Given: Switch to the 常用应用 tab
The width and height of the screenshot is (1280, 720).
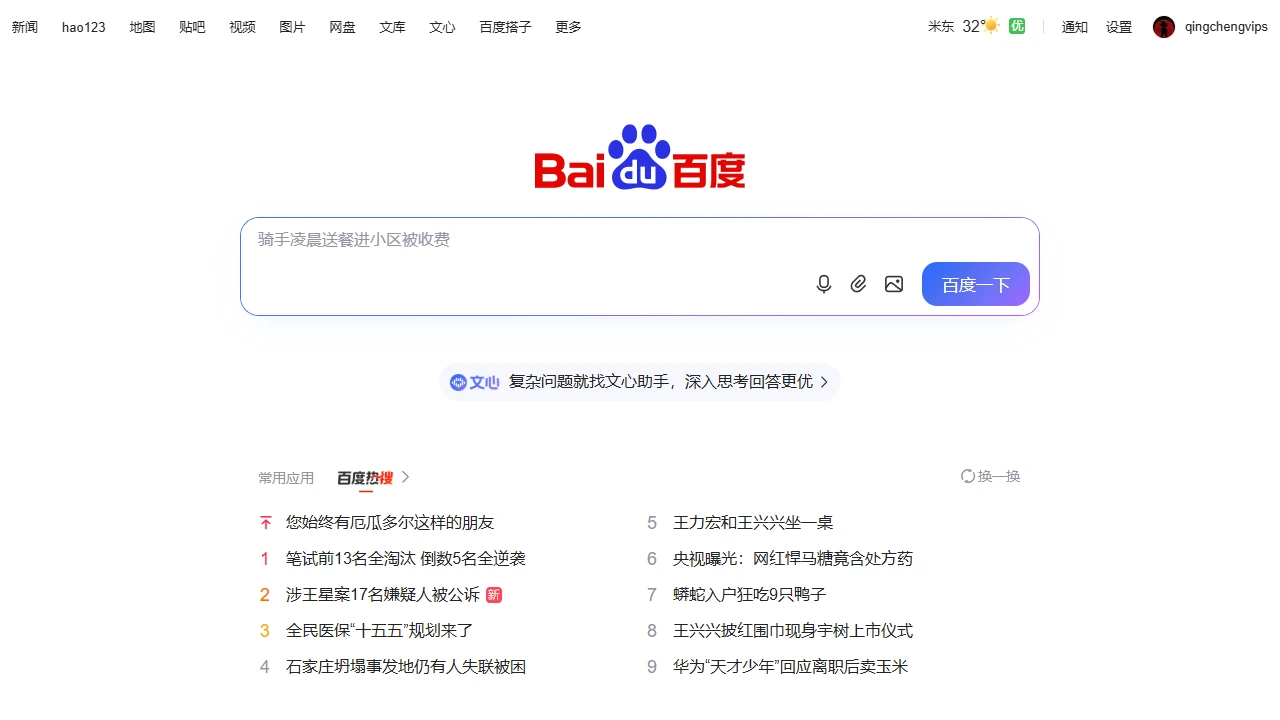Looking at the screenshot, I should [286, 478].
